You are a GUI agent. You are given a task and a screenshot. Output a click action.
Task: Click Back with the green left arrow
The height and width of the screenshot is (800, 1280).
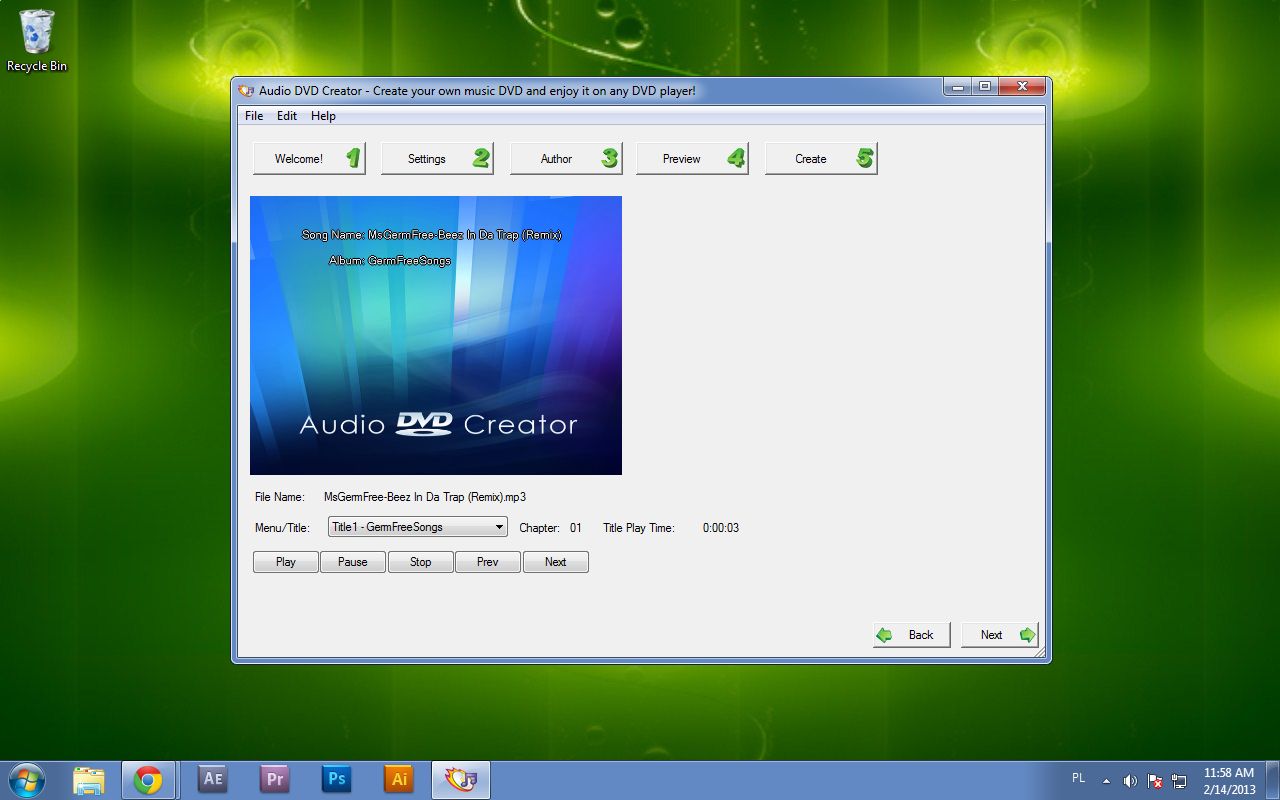(x=911, y=635)
